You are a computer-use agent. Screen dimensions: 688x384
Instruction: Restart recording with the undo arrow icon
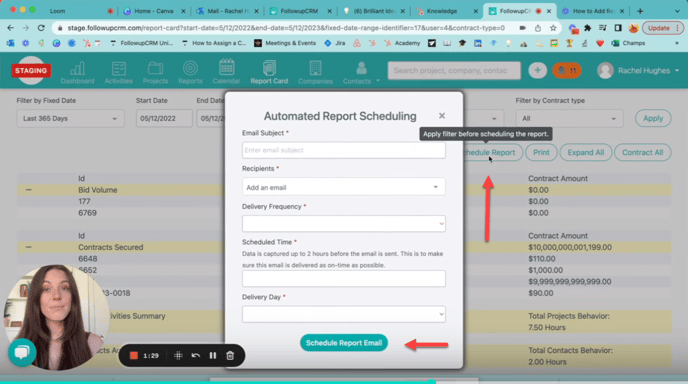click(x=196, y=355)
